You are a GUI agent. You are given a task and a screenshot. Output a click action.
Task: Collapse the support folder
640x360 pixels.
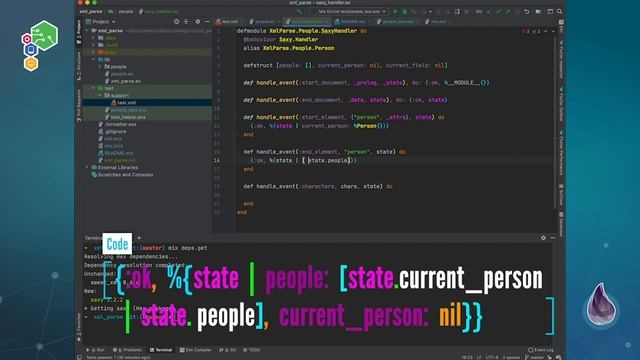point(100,95)
